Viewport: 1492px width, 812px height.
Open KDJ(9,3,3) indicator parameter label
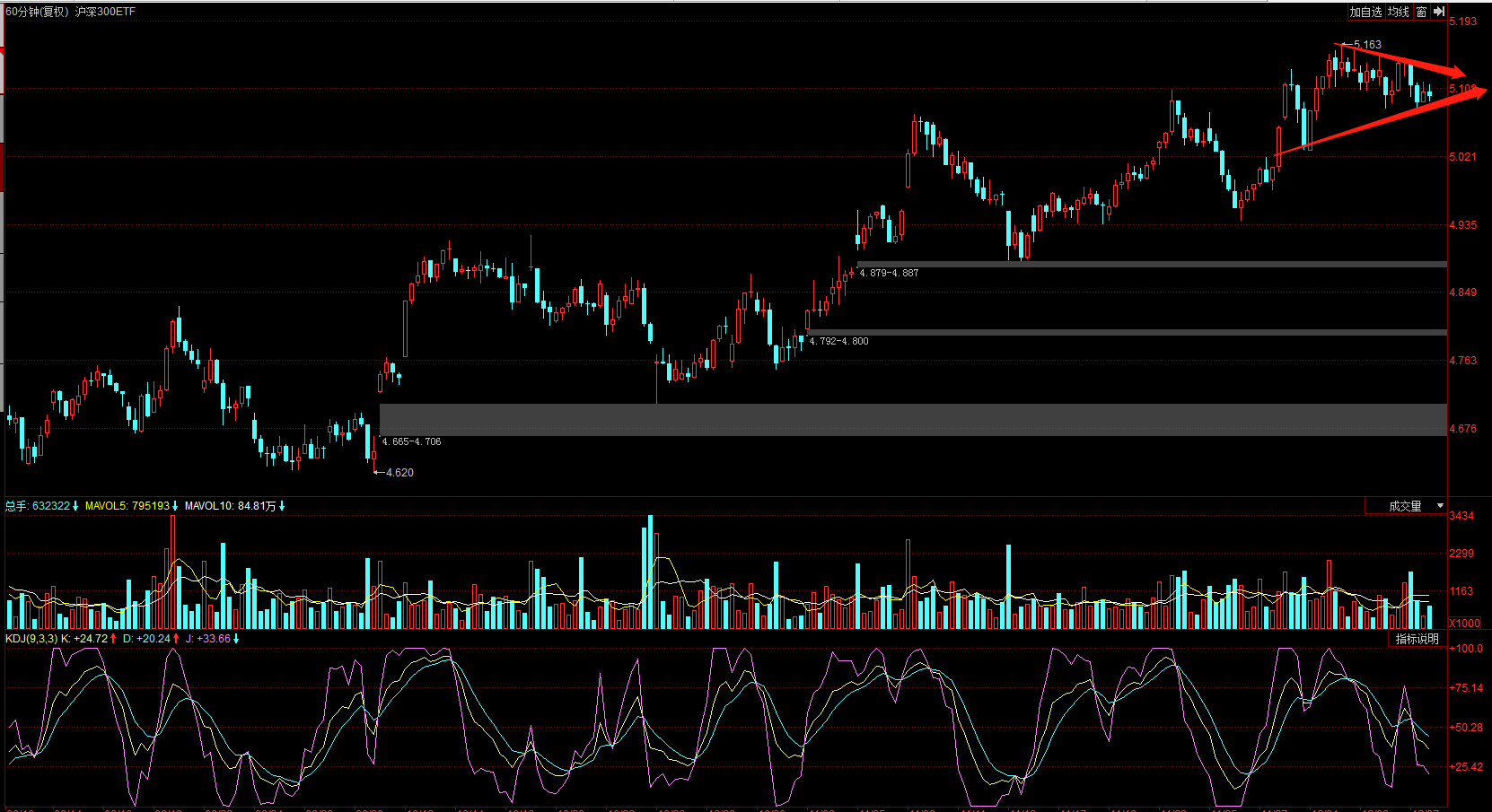point(31,639)
